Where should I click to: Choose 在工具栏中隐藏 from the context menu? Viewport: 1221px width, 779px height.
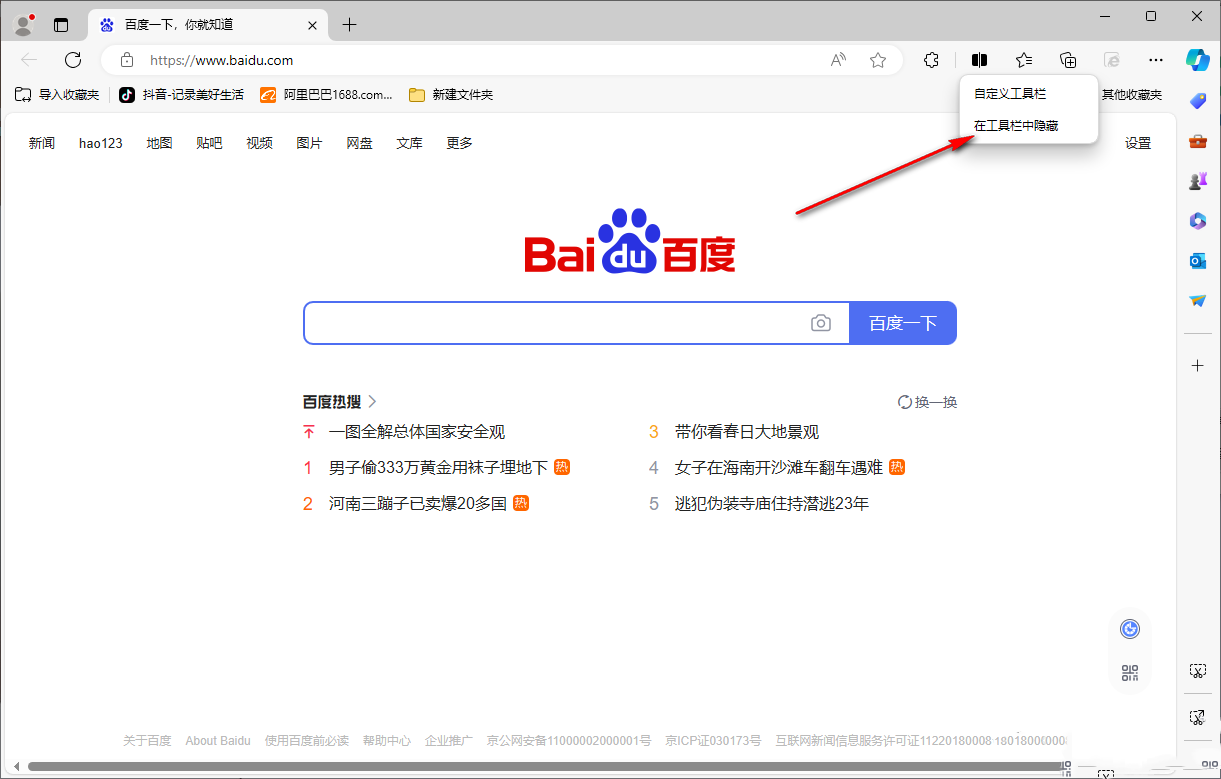pos(1016,126)
